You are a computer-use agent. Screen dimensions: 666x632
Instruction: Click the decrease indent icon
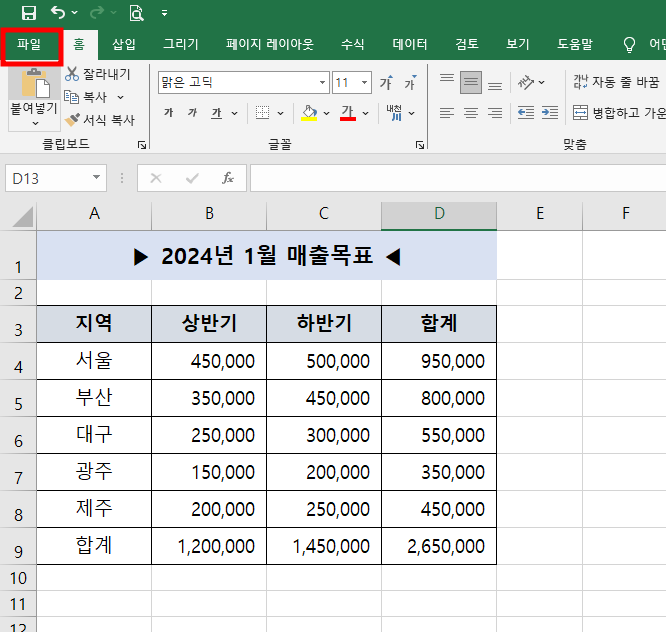526,113
